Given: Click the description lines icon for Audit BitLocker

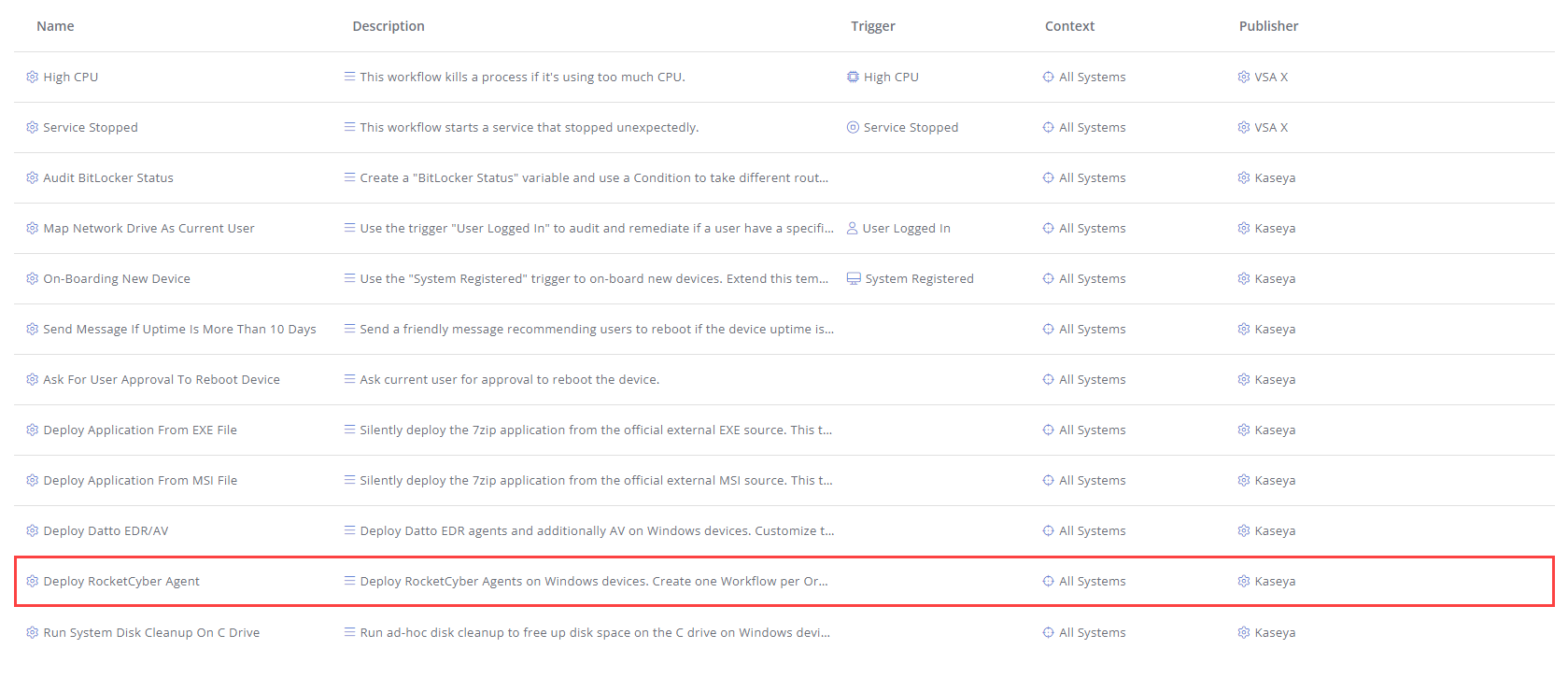Looking at the screenshot, I should coord(349,177).
